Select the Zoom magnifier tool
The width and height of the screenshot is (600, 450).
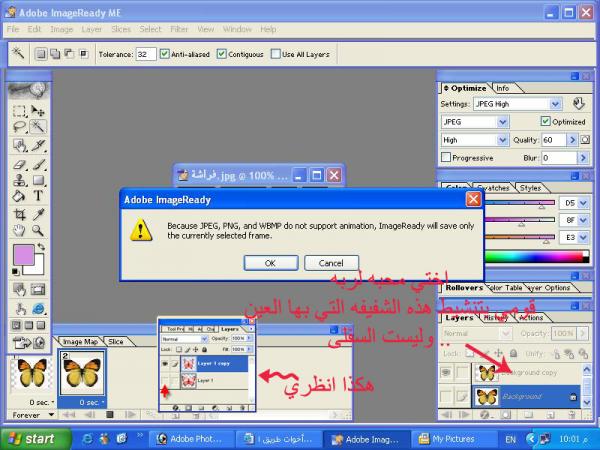coord(38,230)
